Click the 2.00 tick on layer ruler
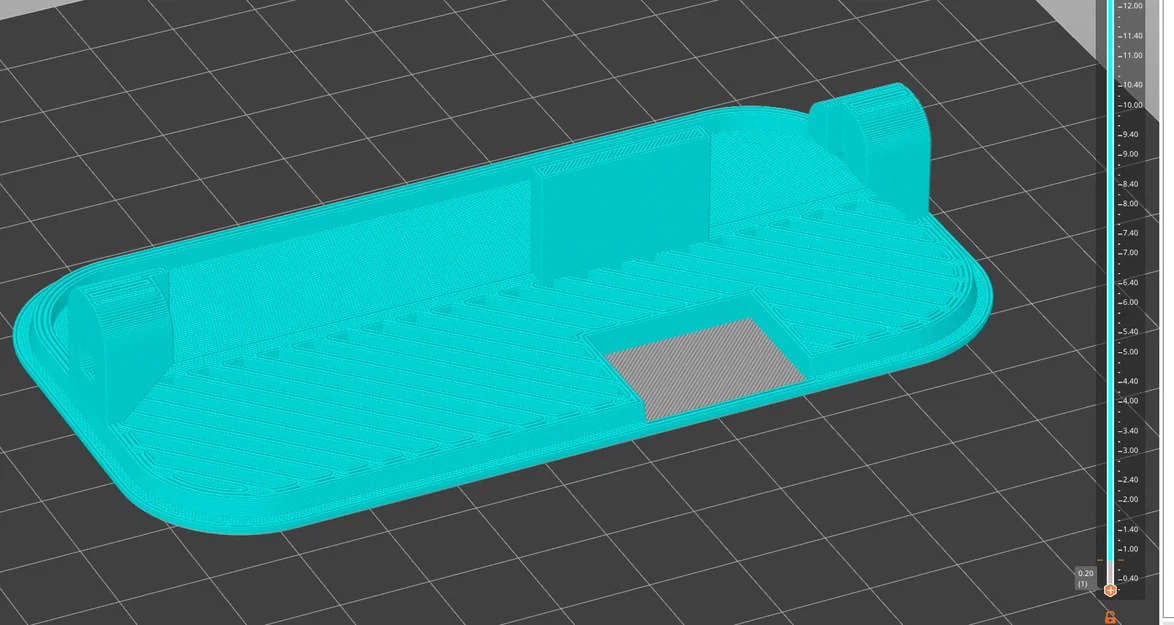The height and width of the screenshot is (625, 1174). [x=1130, y=500]
